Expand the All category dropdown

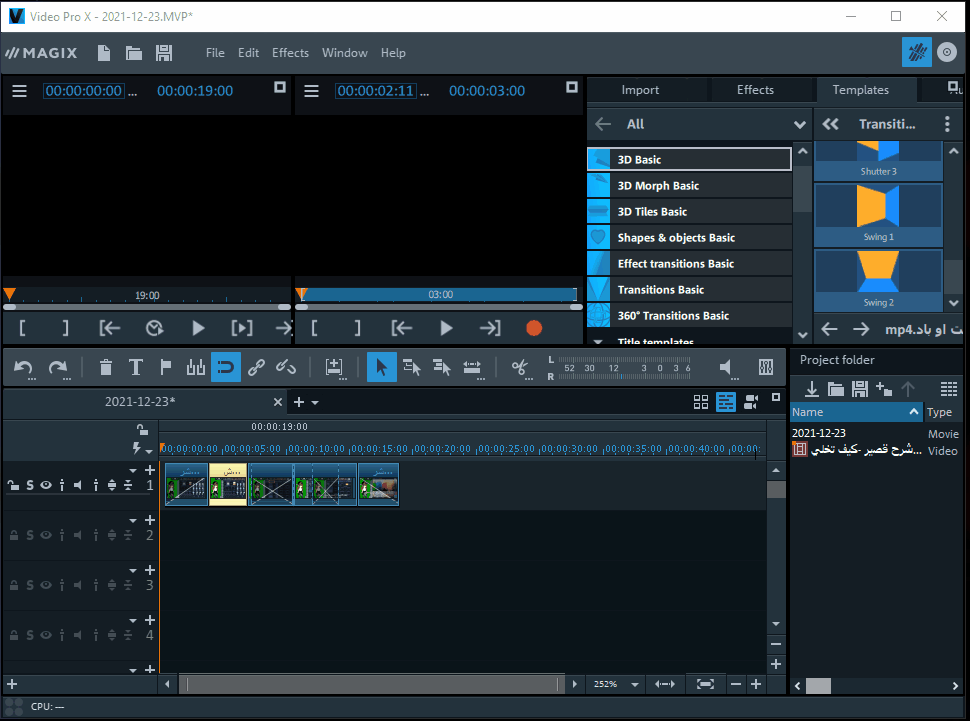click(800, 124)
